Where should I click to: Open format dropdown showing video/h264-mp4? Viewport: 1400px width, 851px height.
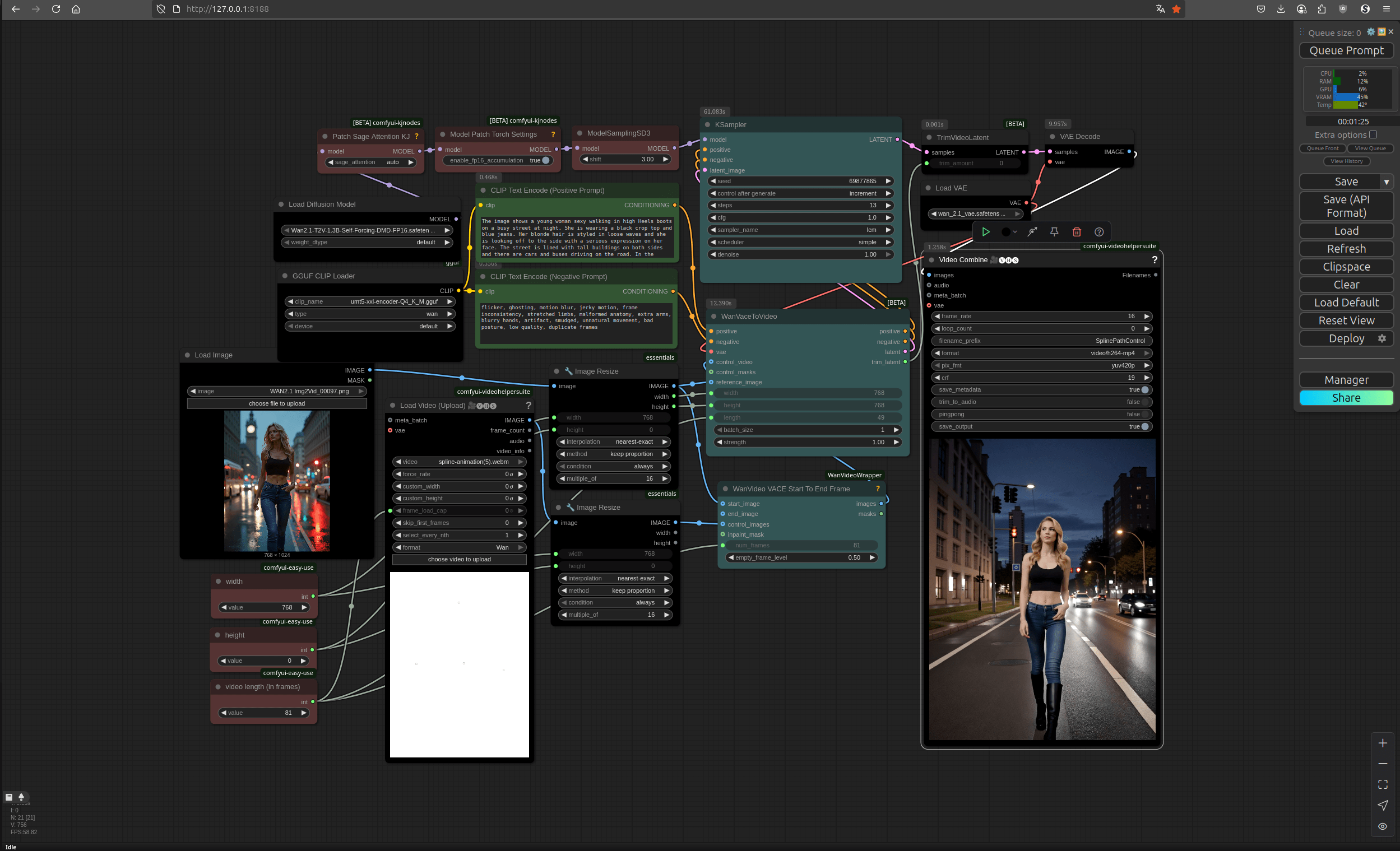[x=1041, y=353]
